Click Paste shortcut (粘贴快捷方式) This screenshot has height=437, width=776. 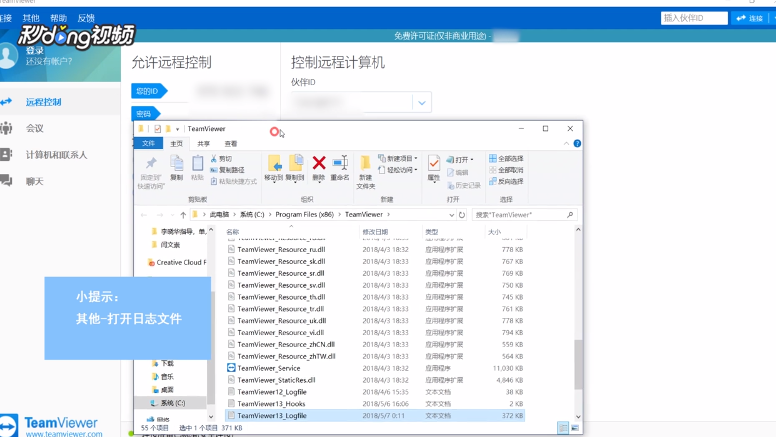click(x=234, y=181)
